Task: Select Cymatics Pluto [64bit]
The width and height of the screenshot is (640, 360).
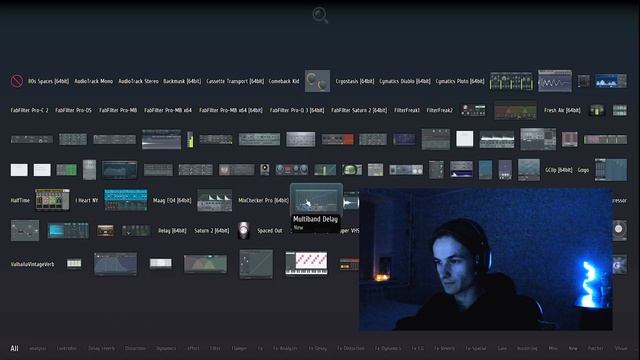Action: click(460, 81)
